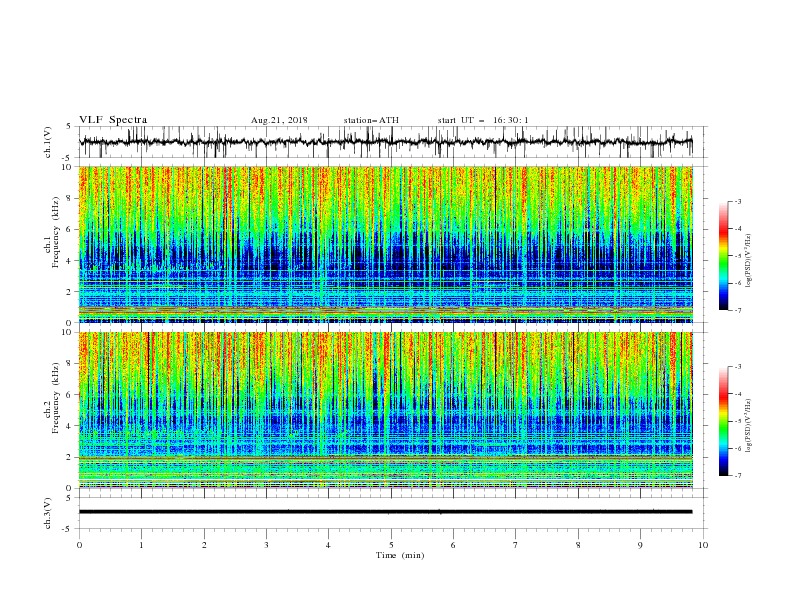This screenshot has width=792, height=612.
Task: Click the "ch.3(V)" waveform axis label
Action: coord(48,513)
